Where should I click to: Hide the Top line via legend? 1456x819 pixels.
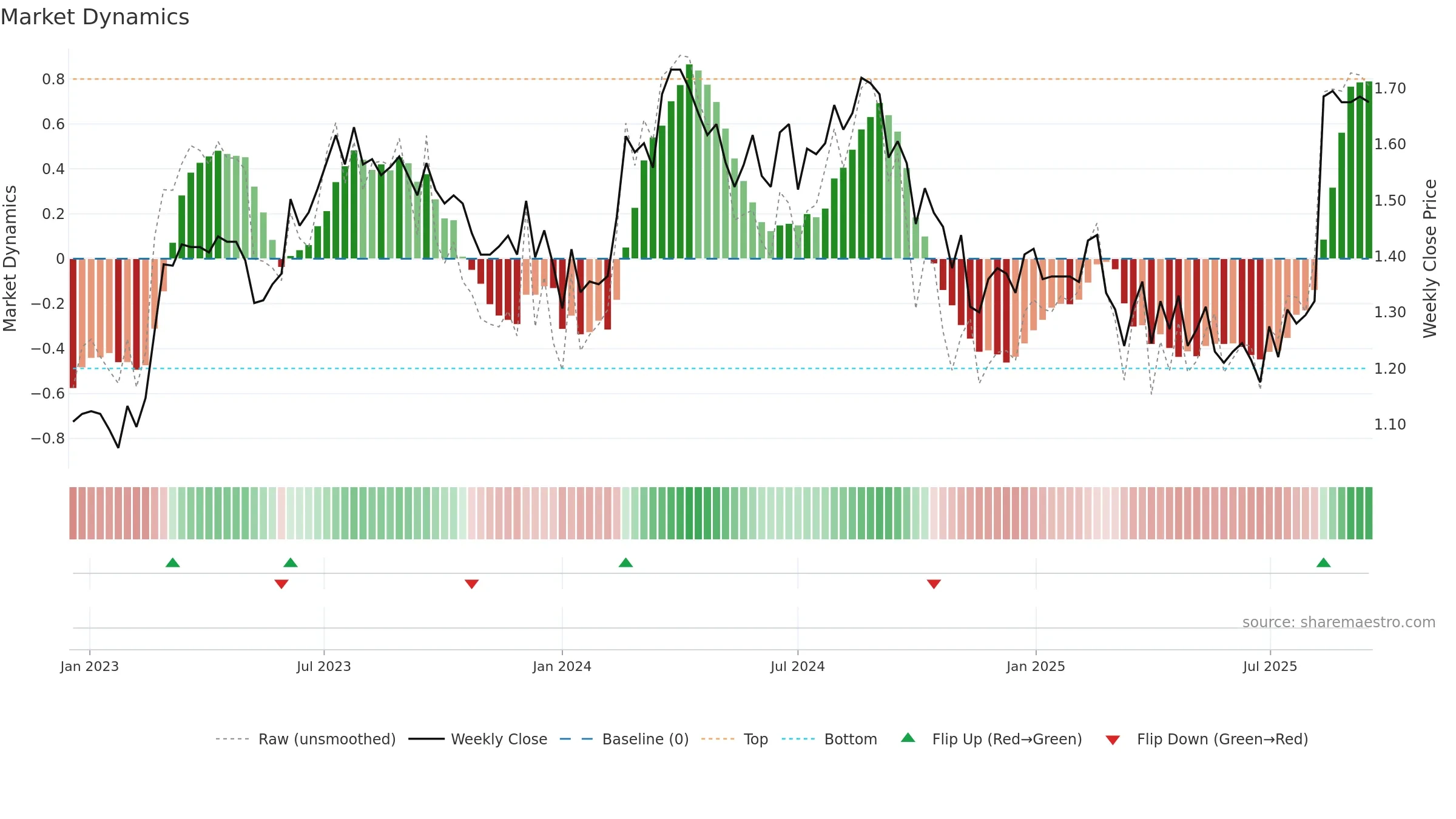point(735,739)
